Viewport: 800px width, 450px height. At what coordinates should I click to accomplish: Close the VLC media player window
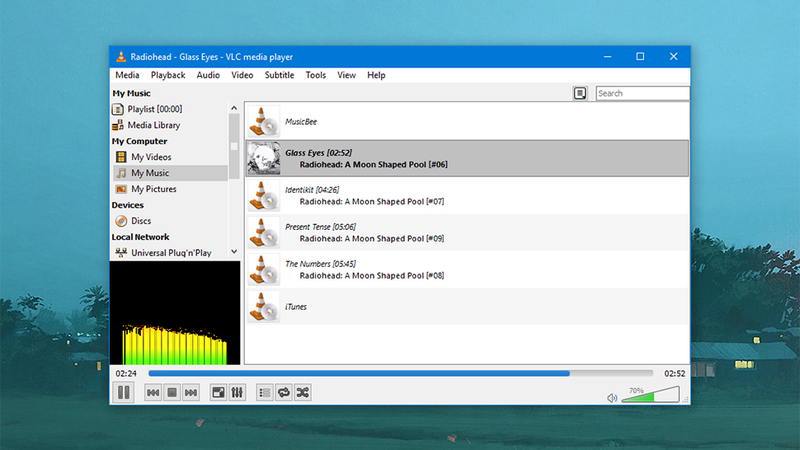[x=673, y=57]
